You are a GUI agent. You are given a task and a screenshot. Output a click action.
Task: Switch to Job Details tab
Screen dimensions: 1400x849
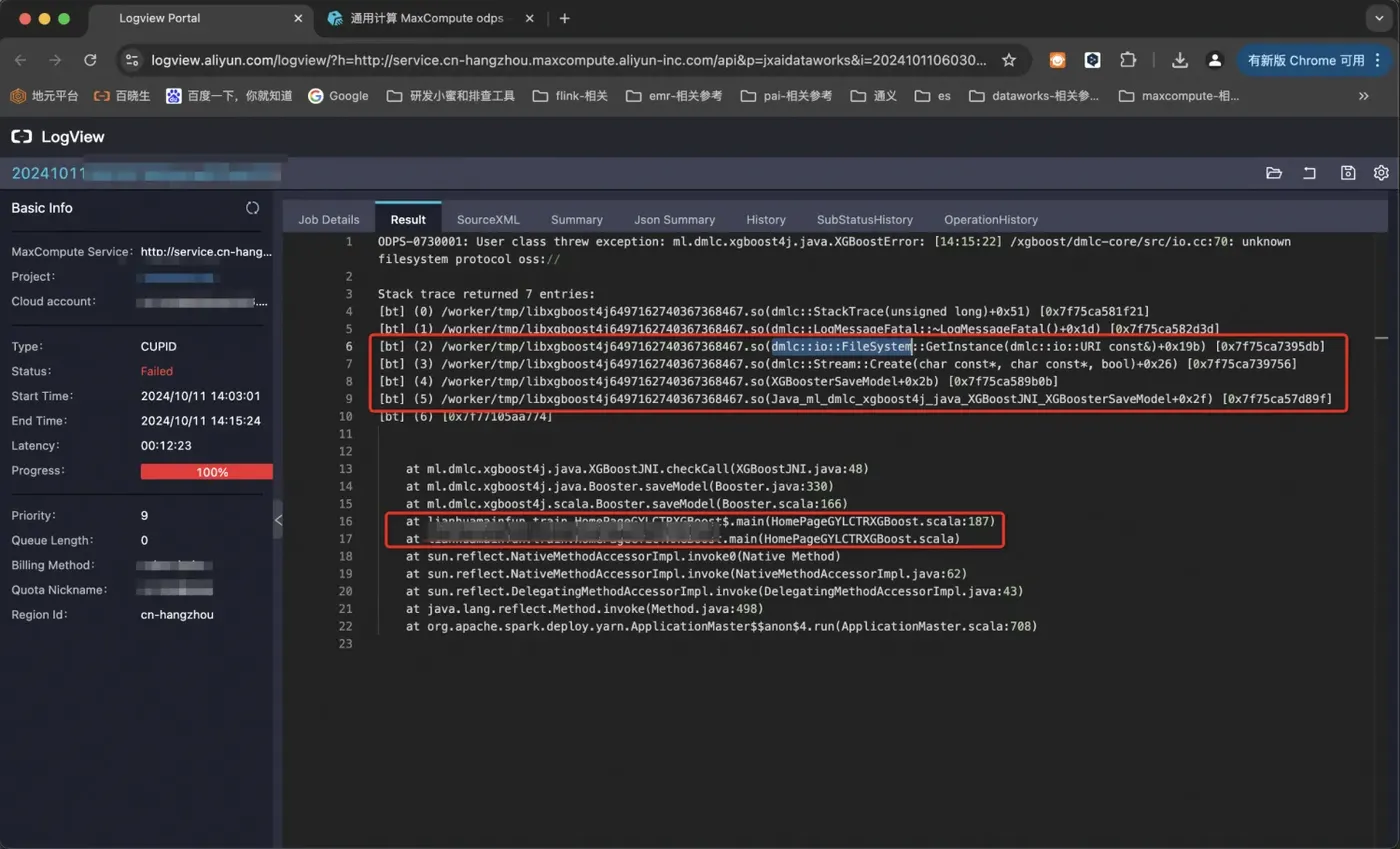[328, 219]
